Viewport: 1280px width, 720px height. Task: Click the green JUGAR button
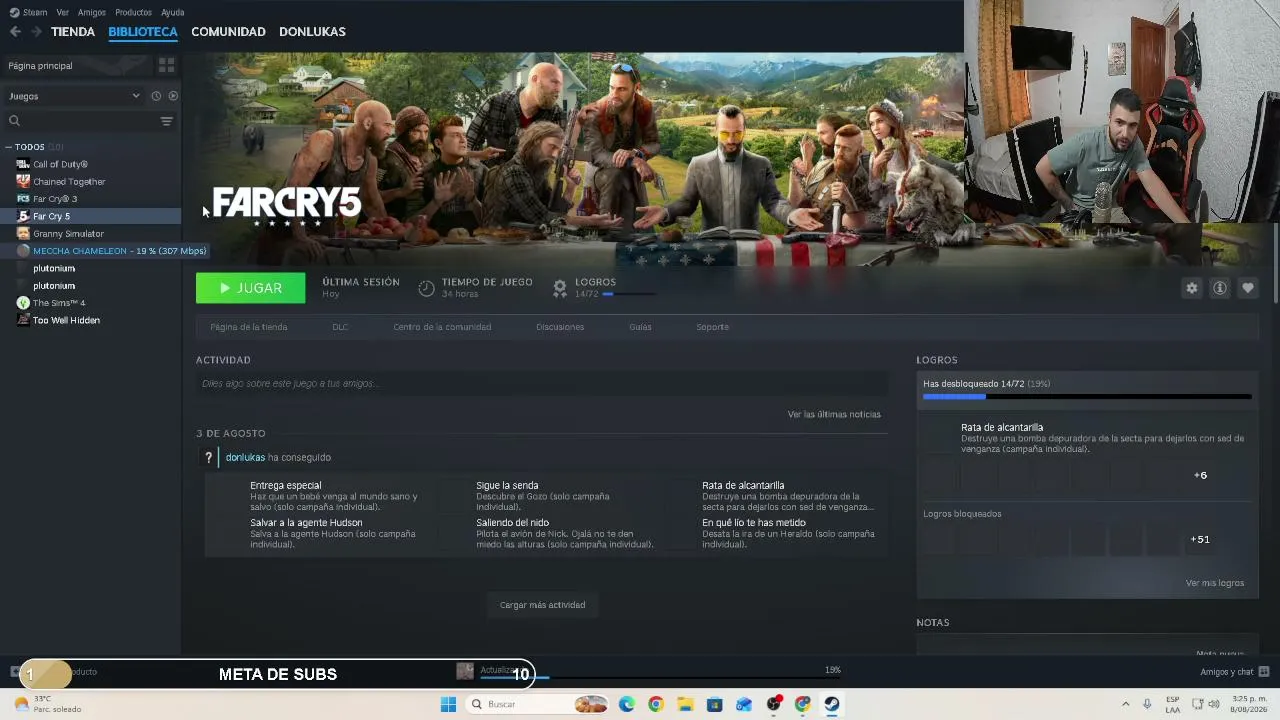251,288
